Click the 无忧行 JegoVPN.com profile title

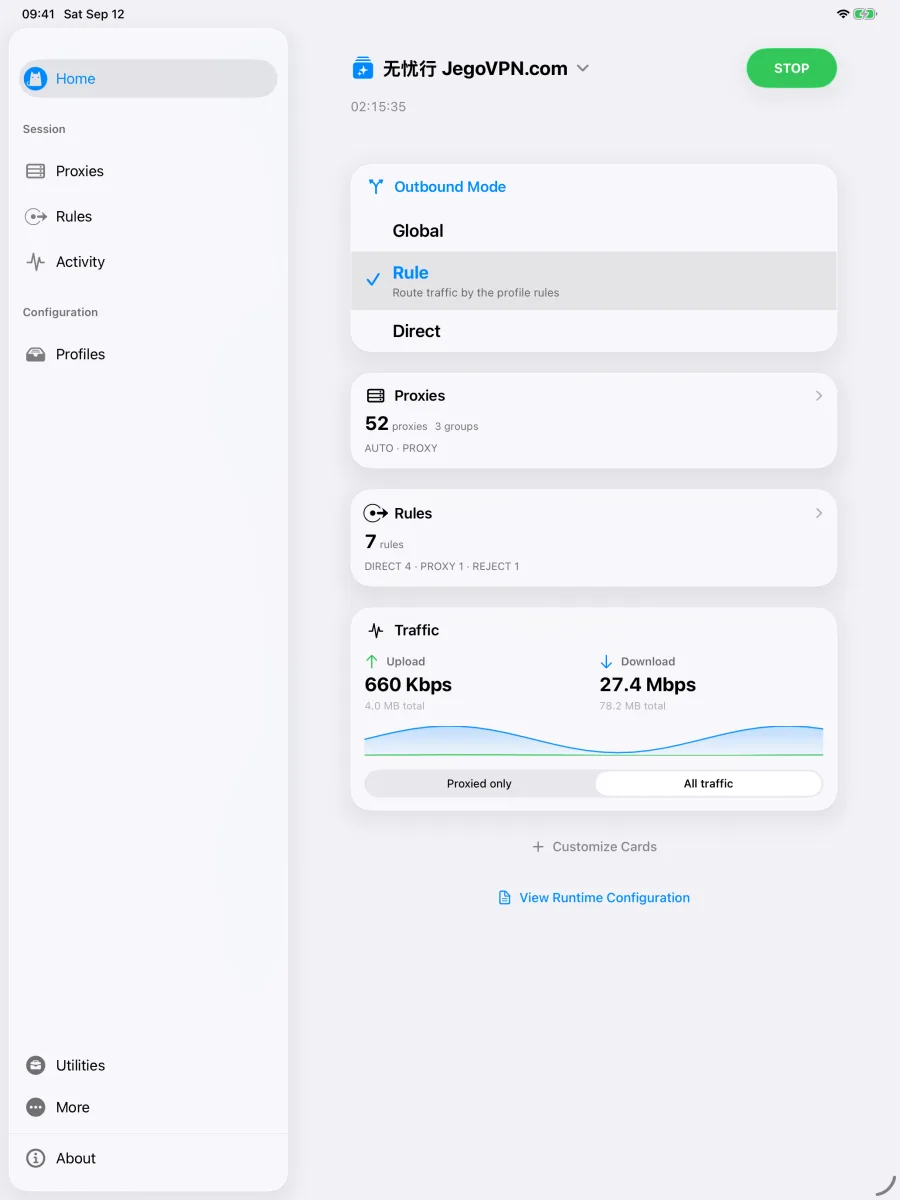coord(475,68)
